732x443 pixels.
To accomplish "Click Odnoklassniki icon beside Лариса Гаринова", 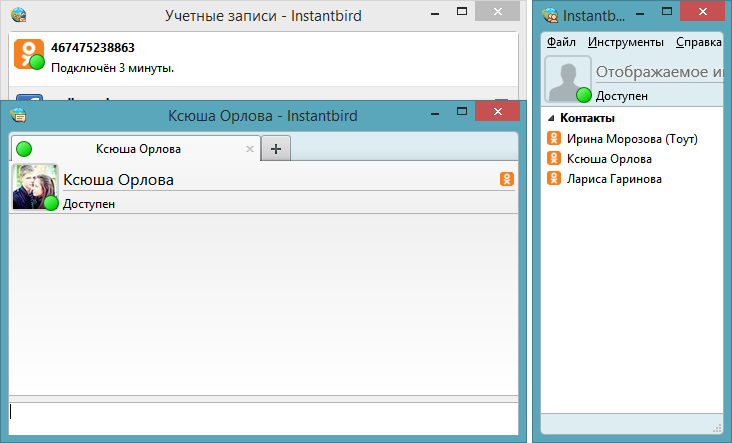I will [x=554, y=178].
